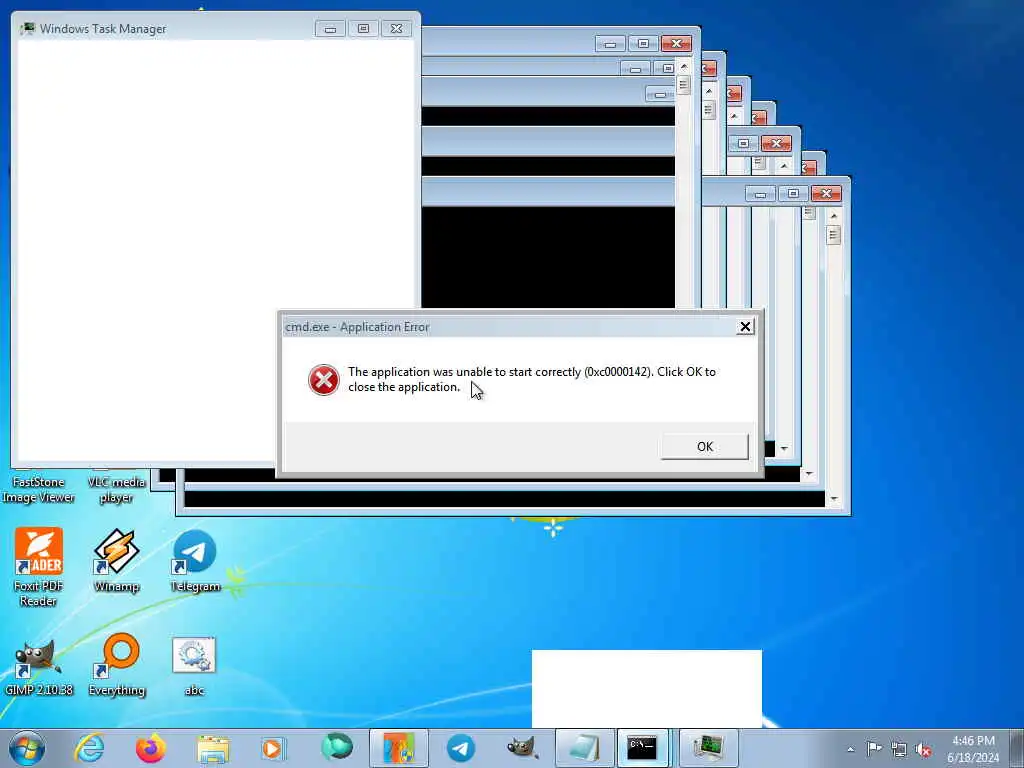Open the Foxit PDF Reader desktop shortcut
The height and width of the screenshot is (768, 1024).
39,566
